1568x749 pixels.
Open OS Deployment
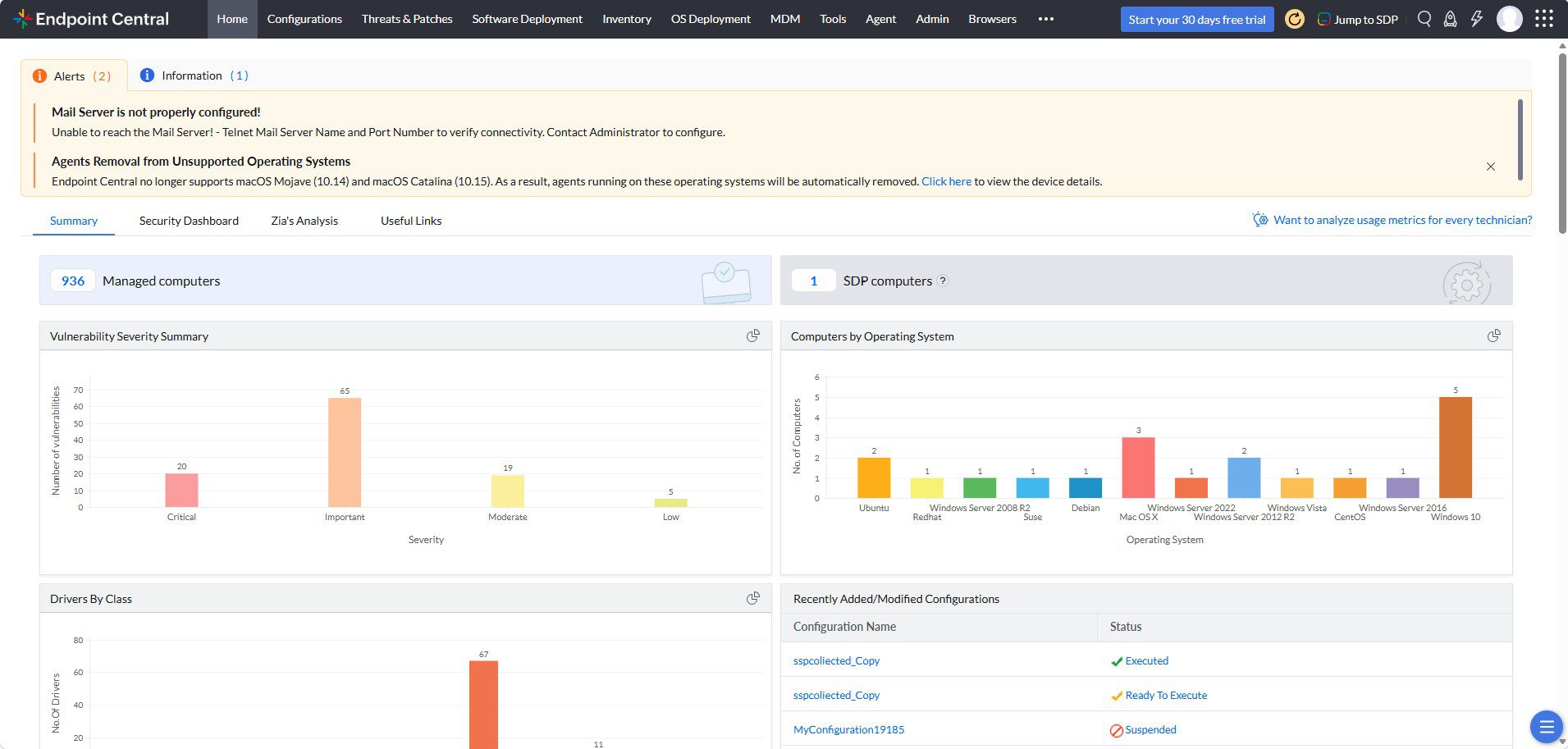click(711, 19)
